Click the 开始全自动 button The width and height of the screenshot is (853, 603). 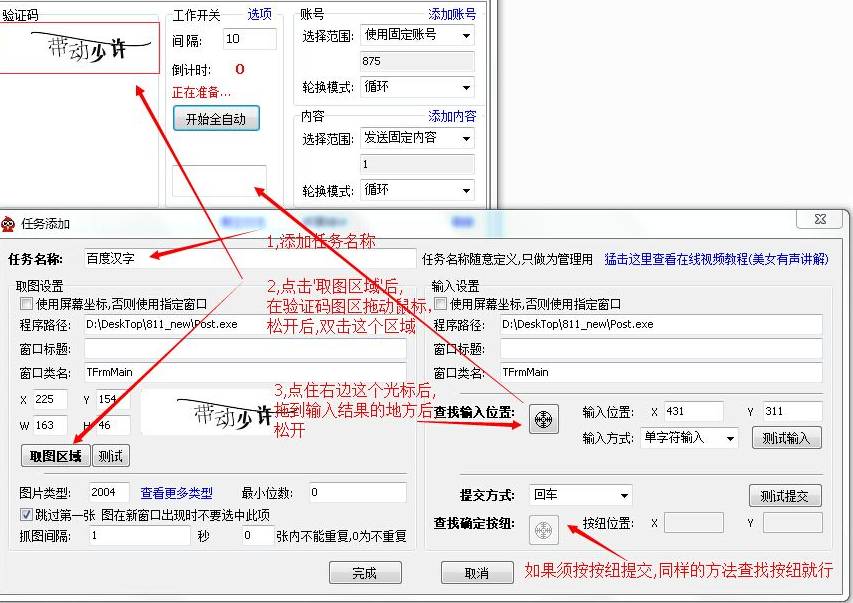[x=216, y=119]
